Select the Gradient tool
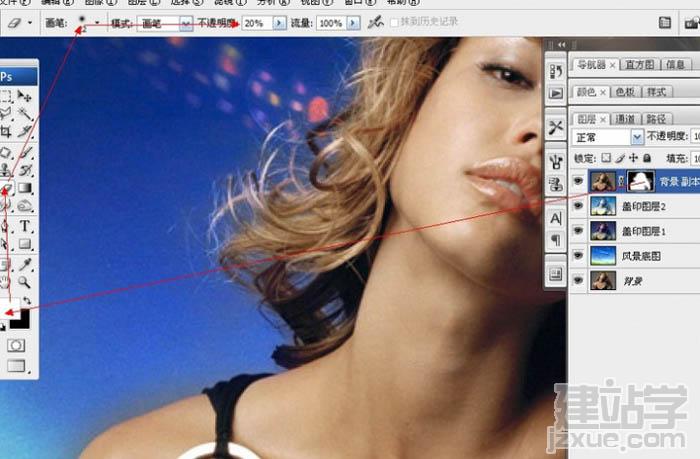Image resolution: width=700 pixels, height=459 pixels. click(x=25, y=188)
